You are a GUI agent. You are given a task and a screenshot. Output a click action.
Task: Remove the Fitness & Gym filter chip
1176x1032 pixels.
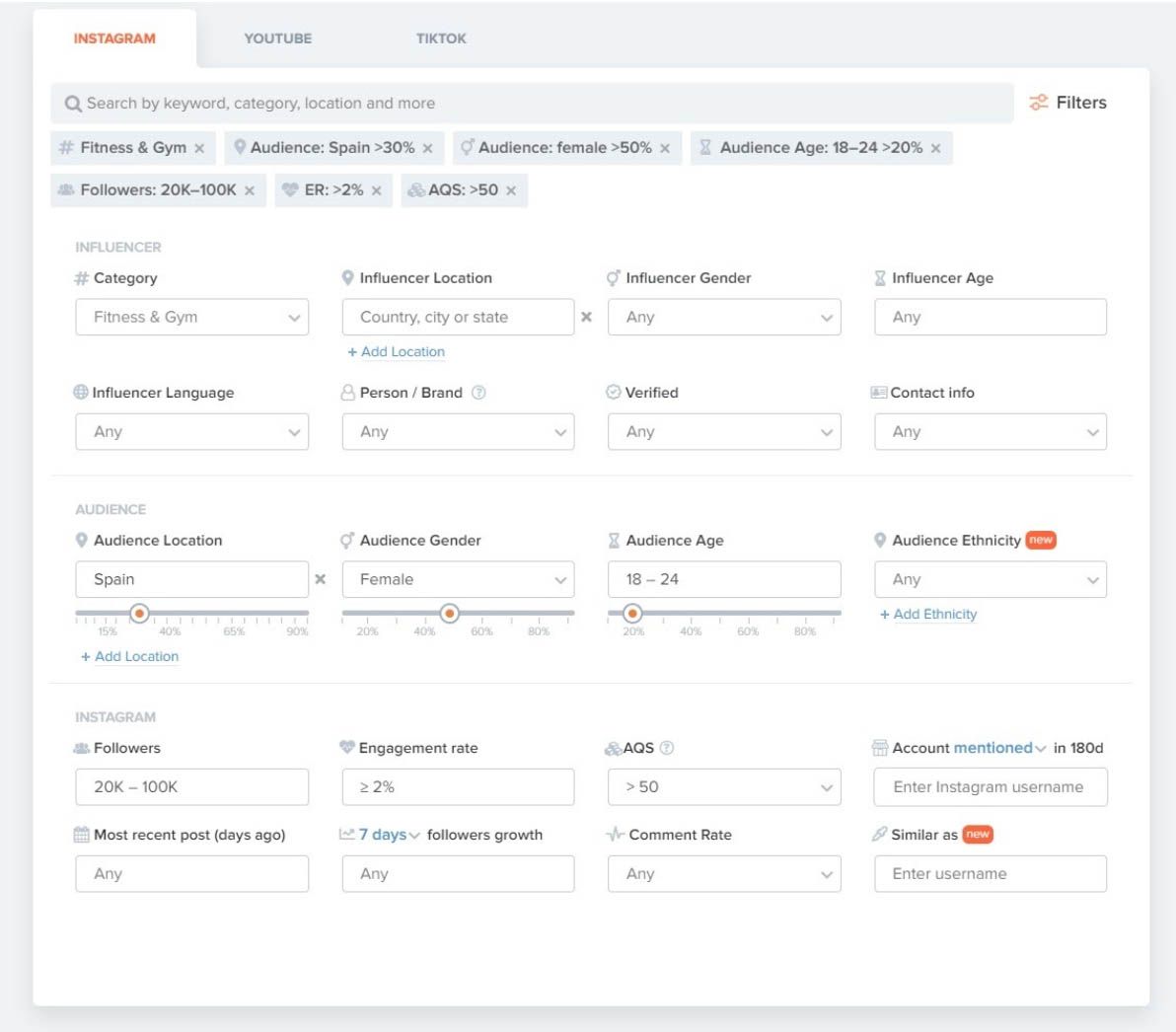click(201, 147)
